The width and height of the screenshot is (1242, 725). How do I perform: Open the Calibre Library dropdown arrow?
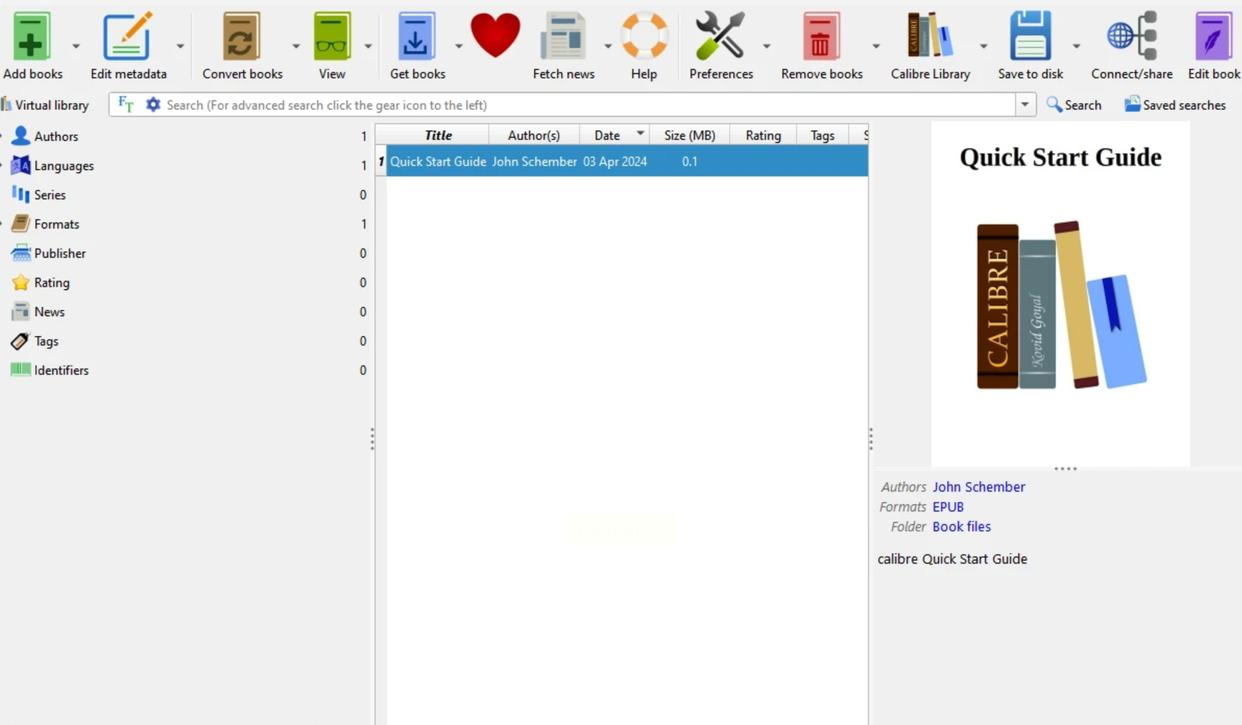(x=983, y=46)
